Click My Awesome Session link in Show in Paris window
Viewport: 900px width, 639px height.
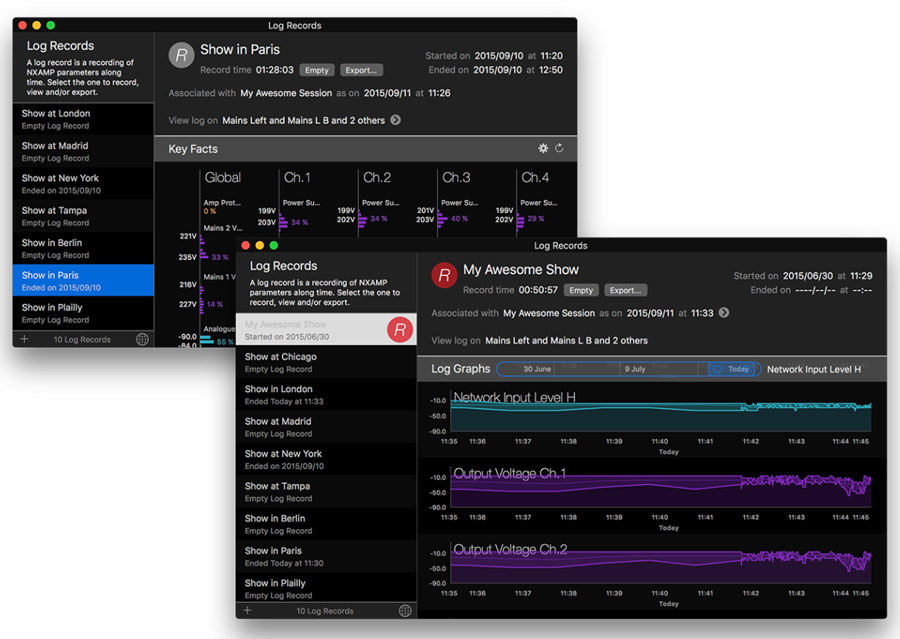click(x=286, y=93)
